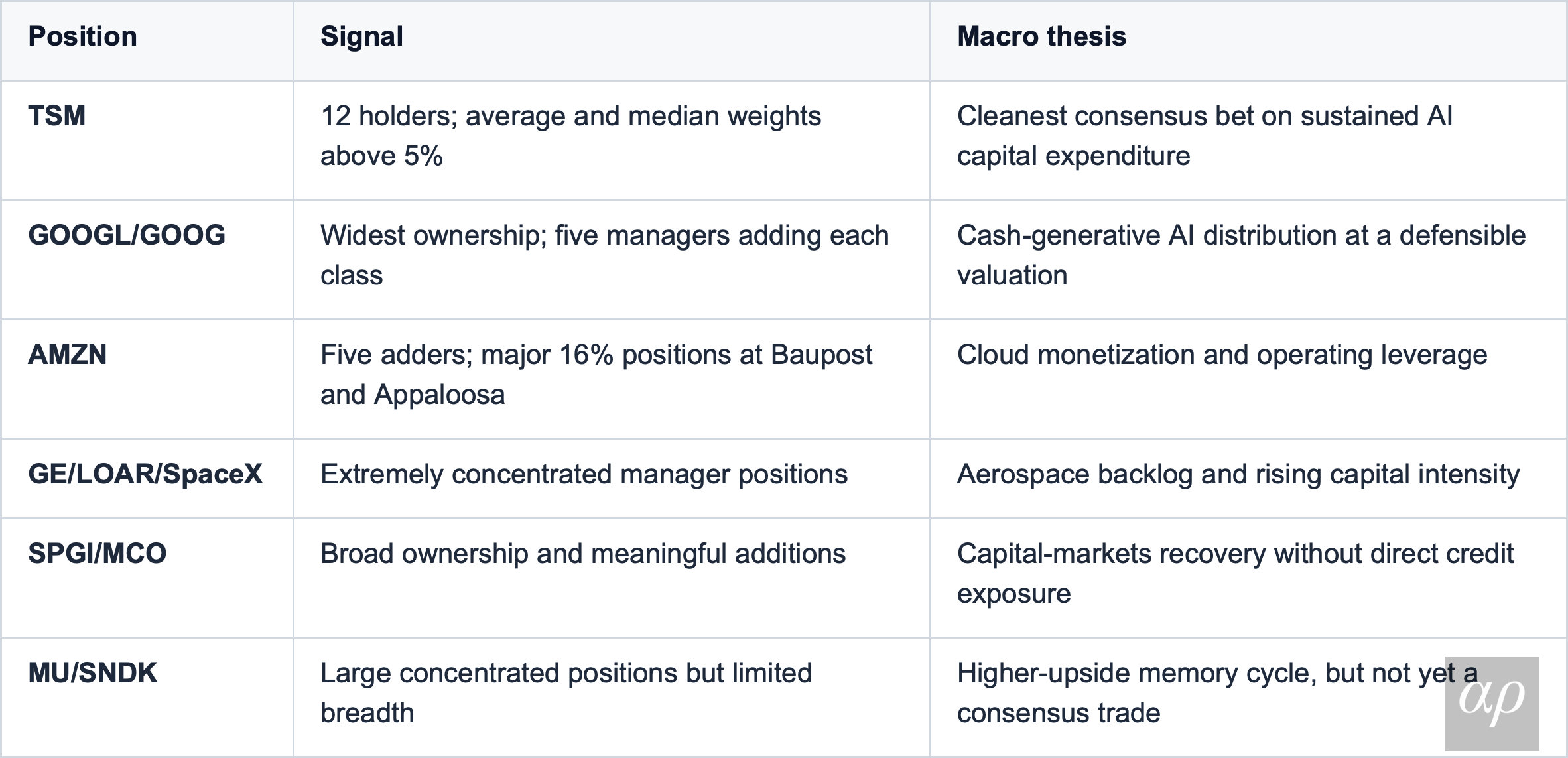Screen dimensions: 1568x758
Task: Select 'Extremely concentrated manager positions' text
Action: (584, 474)
